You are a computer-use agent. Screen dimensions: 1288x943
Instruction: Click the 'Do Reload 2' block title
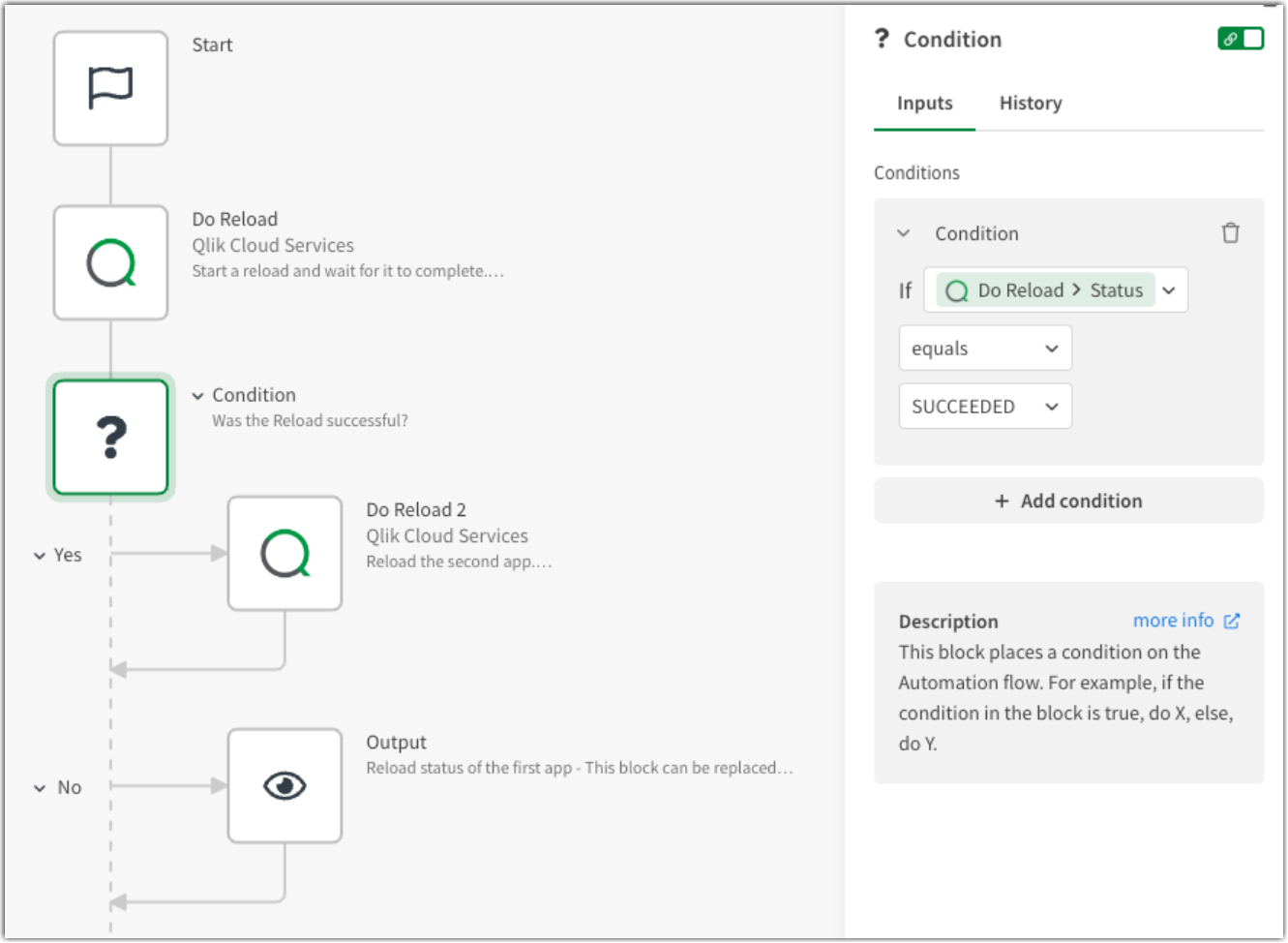416,509
